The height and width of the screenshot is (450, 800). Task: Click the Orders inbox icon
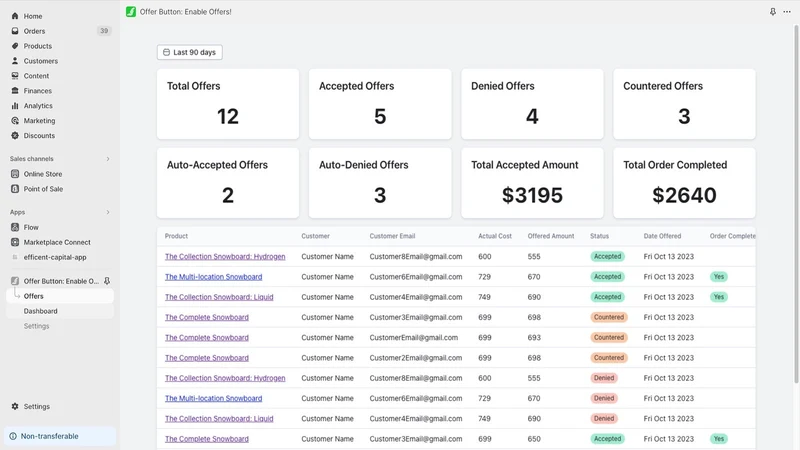coord(15,31)
